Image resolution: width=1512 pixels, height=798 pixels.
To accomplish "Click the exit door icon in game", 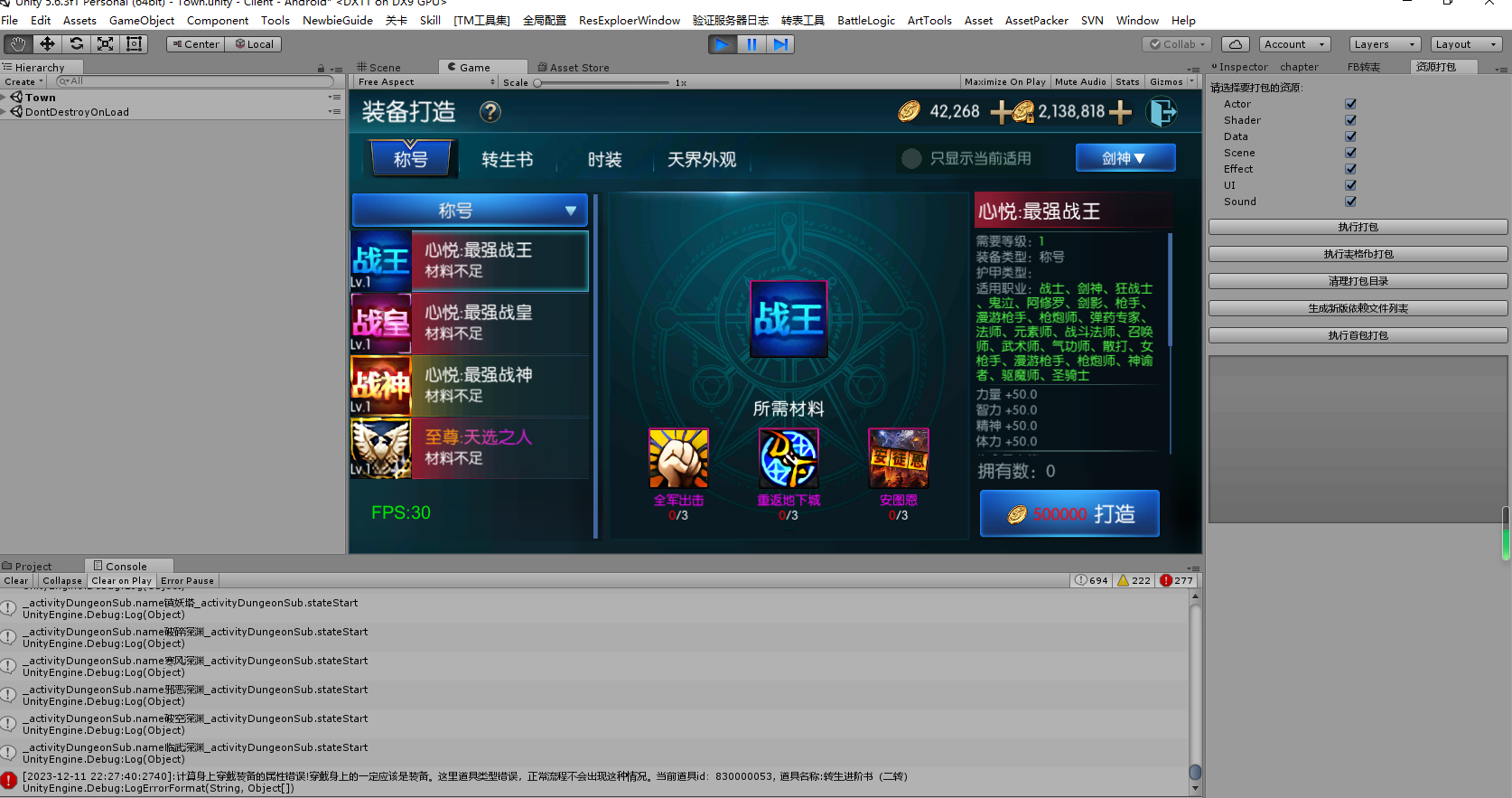I will [x=1162, y=112].
